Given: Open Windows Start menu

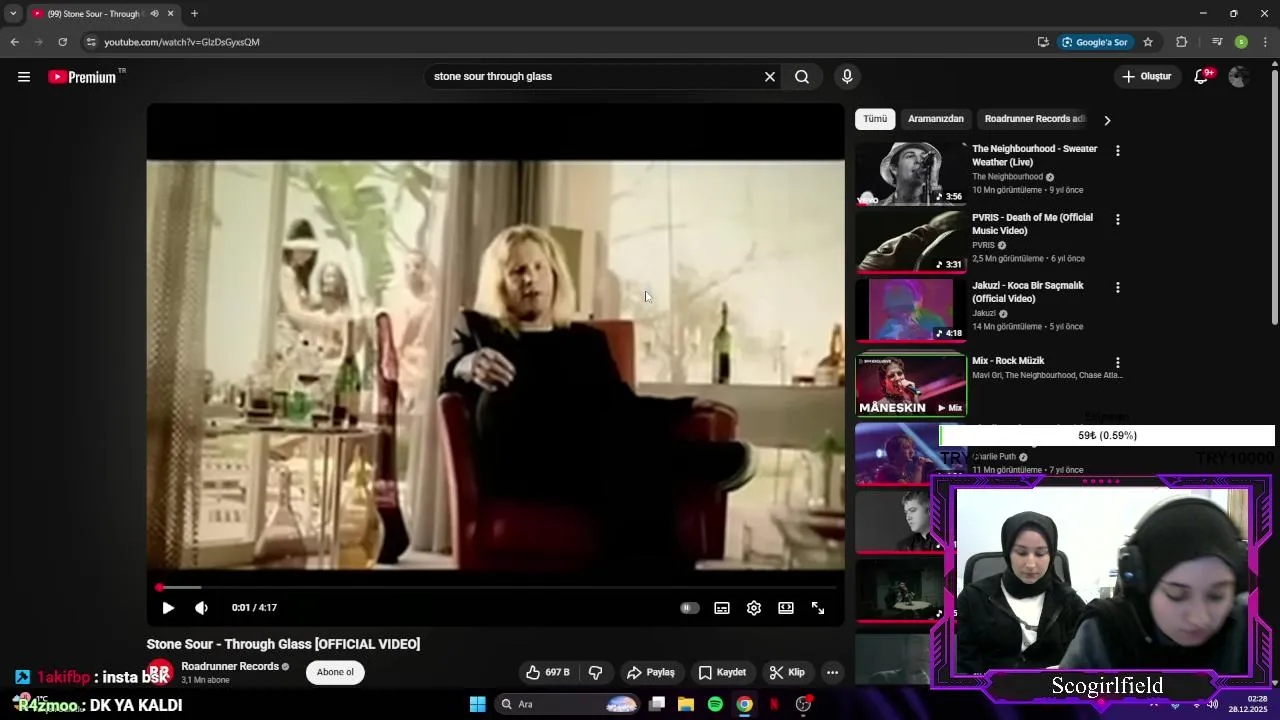Looking at the screenshot, I should tap(477, 704).
